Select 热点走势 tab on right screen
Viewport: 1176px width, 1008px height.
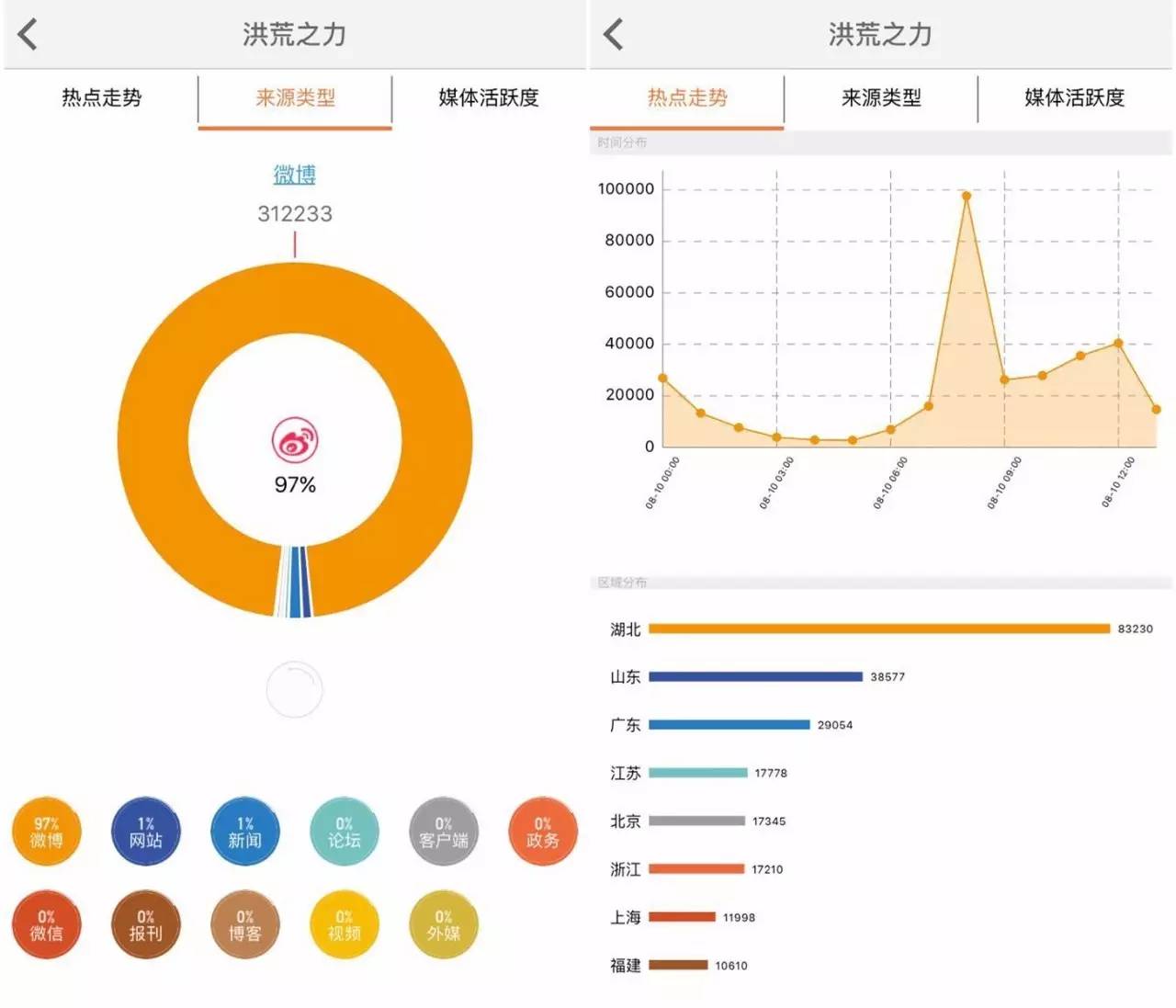[687, 97]
